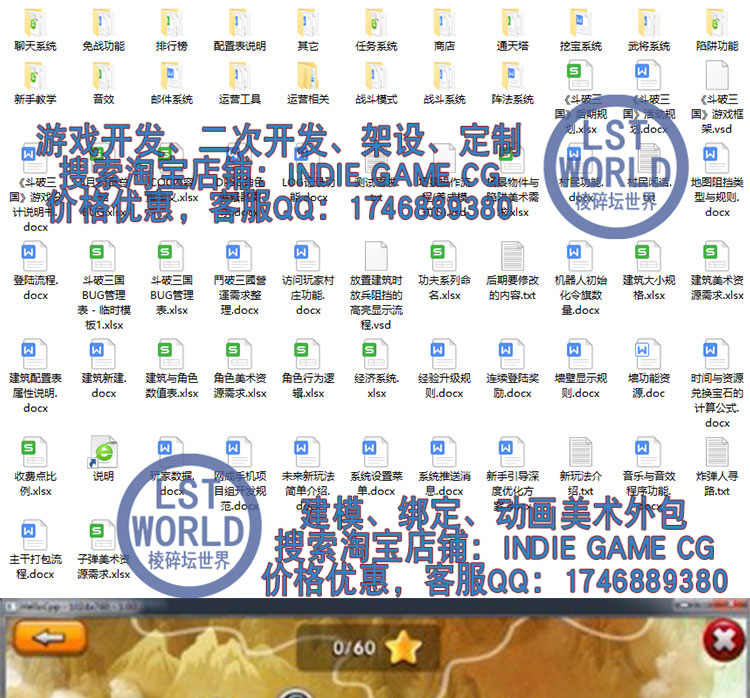Select the 功夫系列命名.xlsx spreadsheet
The image size is (750, 698).
pyautogui.click(x=444, y=271)
